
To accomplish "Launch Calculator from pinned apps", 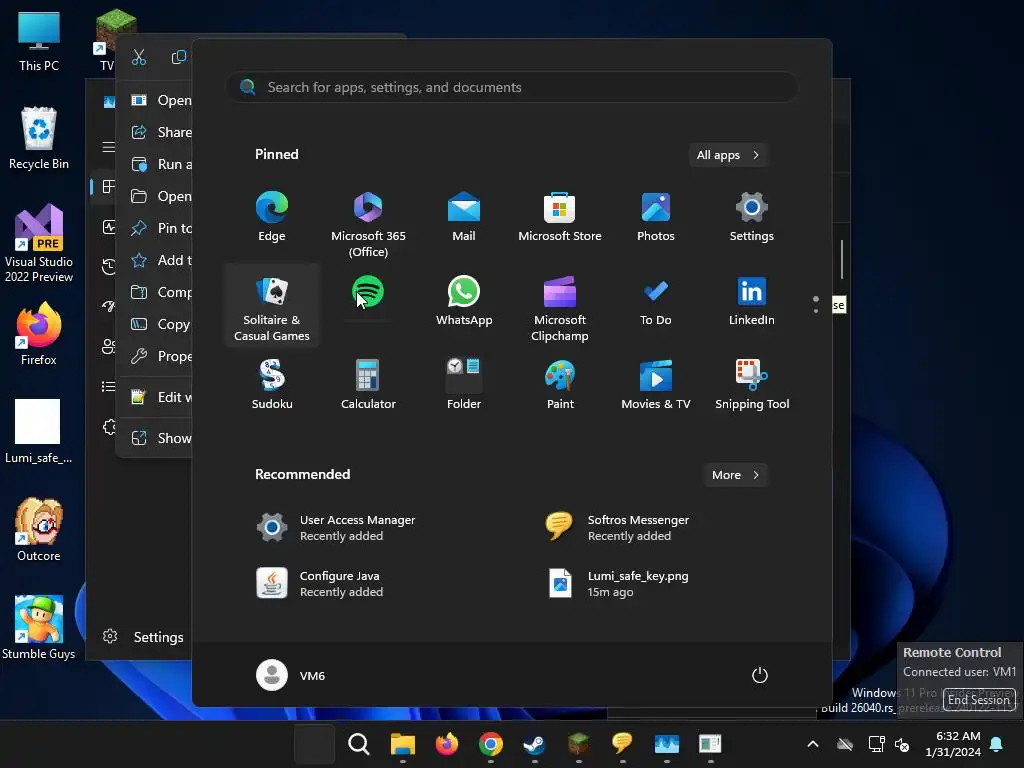I will [368, 385].
